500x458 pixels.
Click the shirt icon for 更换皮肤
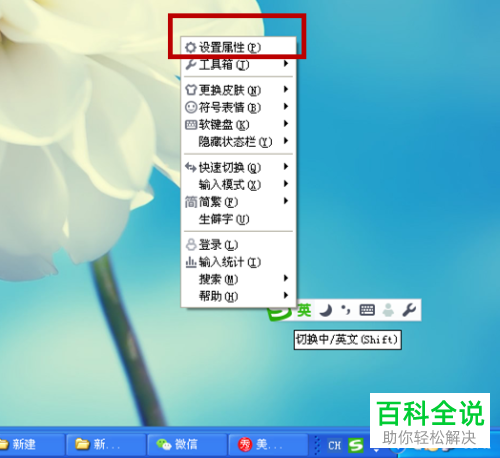pos(191,90)
